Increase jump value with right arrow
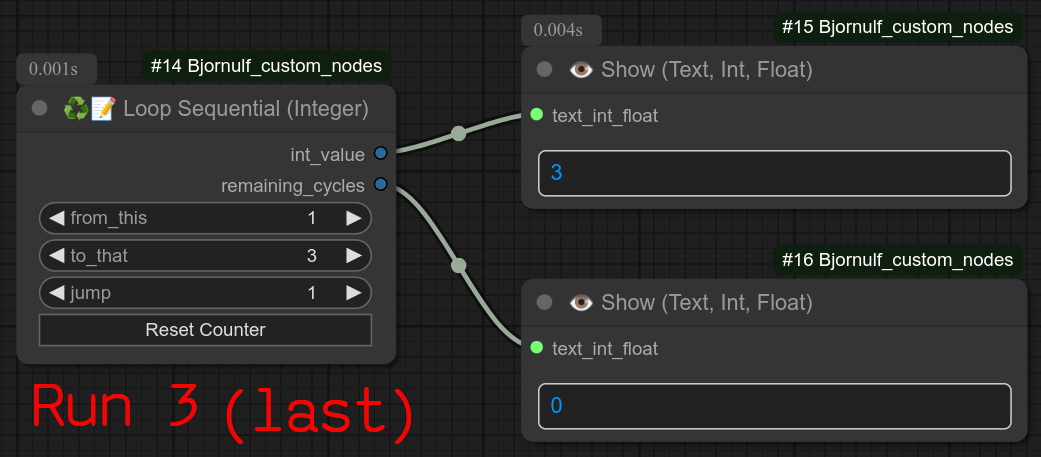 (x=353, y=293)
